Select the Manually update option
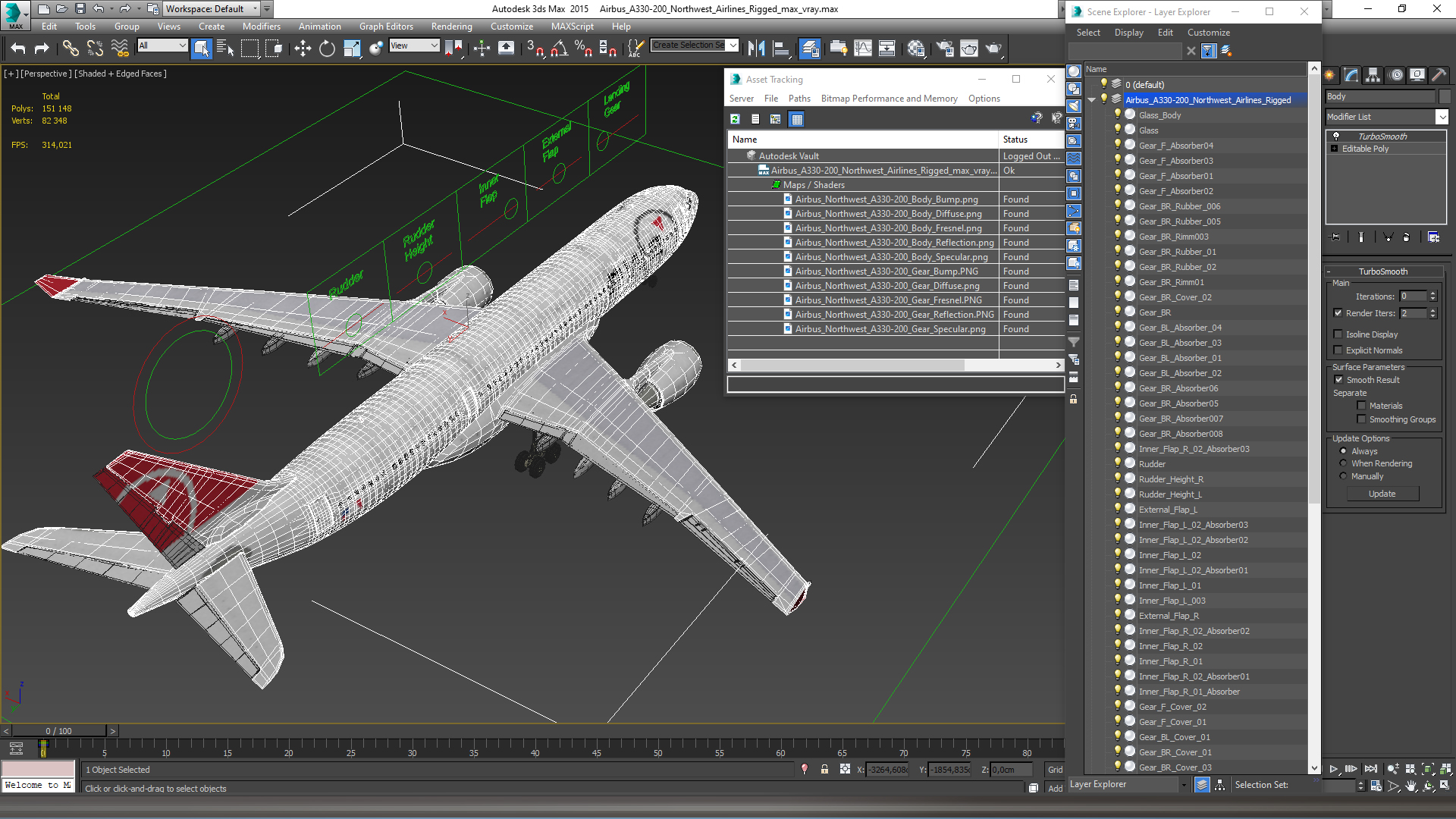Screen dimensions: 1456x819 (1344, 476)
